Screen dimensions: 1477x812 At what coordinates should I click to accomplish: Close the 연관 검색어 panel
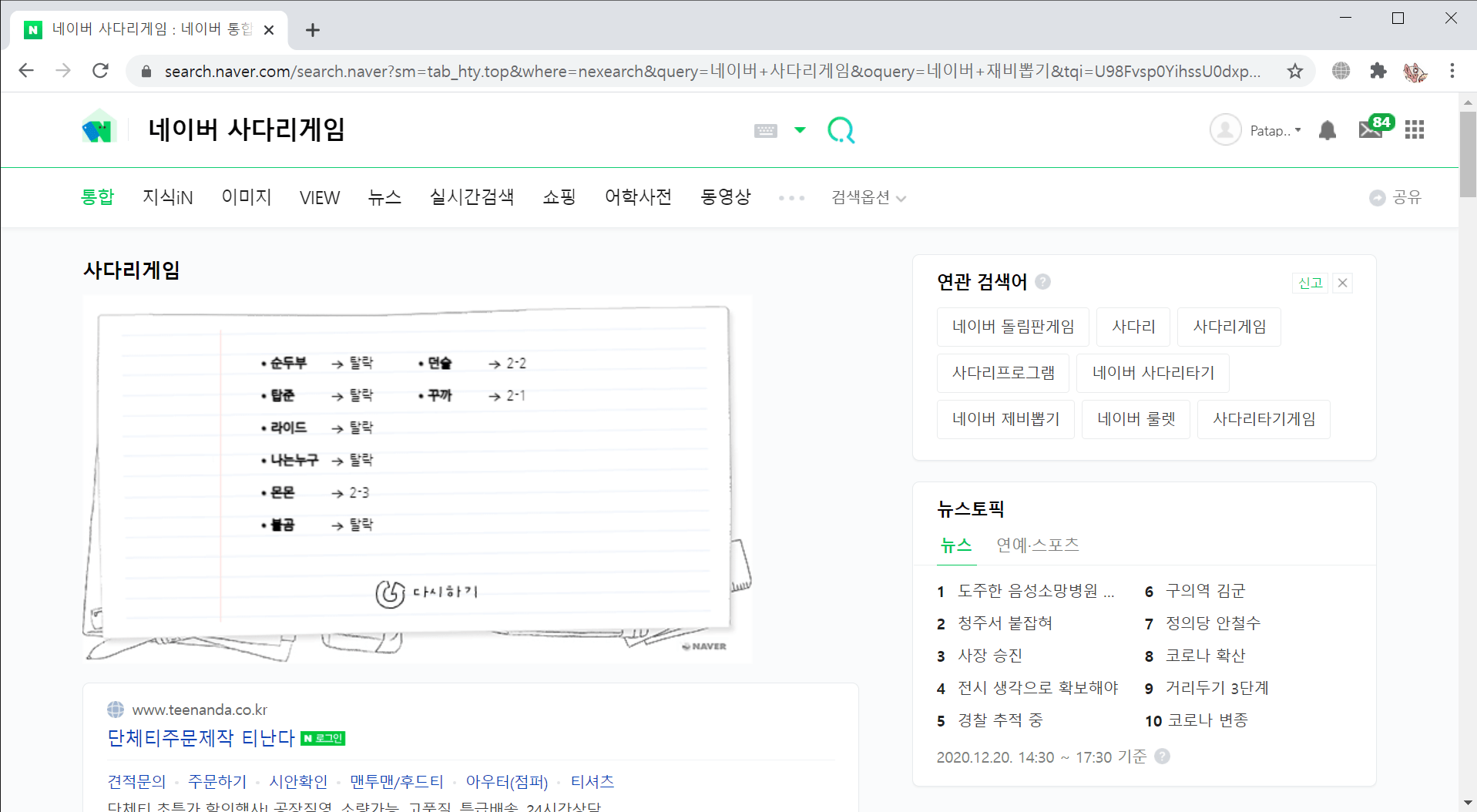click(x=1342, y=283)
